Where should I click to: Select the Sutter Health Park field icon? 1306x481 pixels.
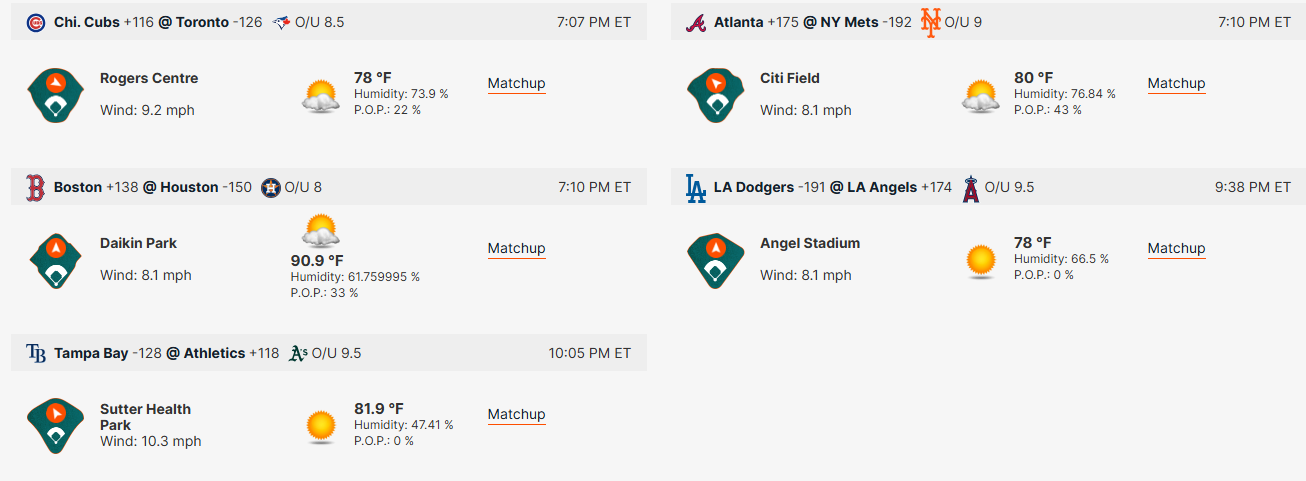(x=55, y=426)
